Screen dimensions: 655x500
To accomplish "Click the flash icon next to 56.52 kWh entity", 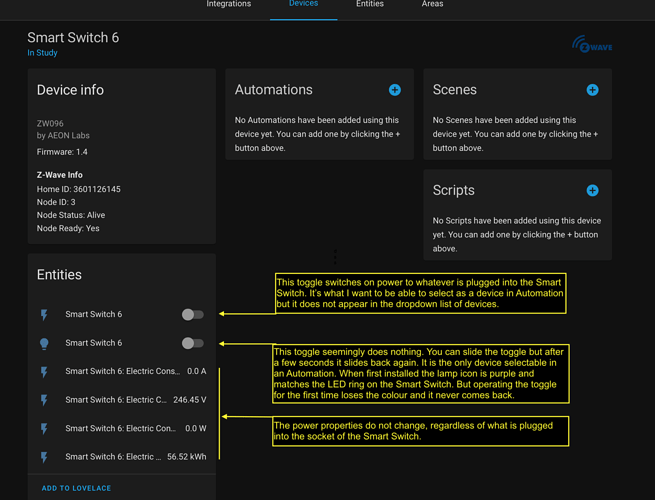I will pyautogui.click(x=44, y=457).
